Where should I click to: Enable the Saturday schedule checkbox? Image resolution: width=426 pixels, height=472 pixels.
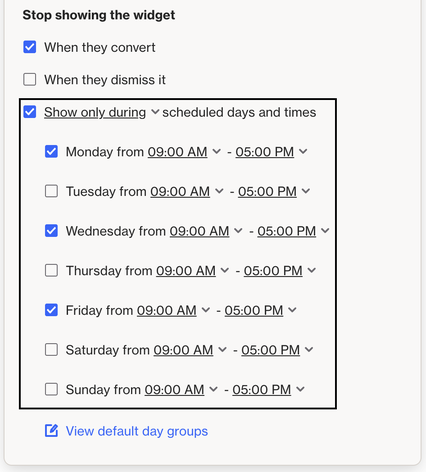[51, 350]
